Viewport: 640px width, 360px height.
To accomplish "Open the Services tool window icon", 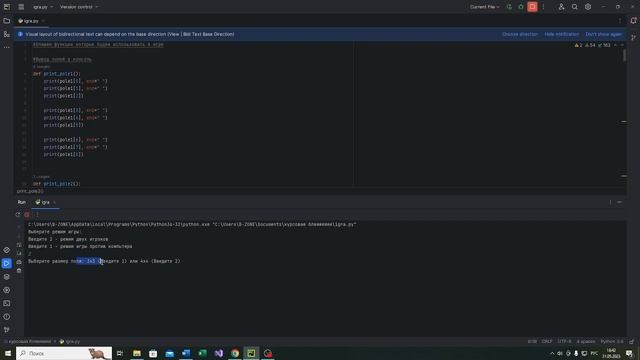I will [7, 290].
